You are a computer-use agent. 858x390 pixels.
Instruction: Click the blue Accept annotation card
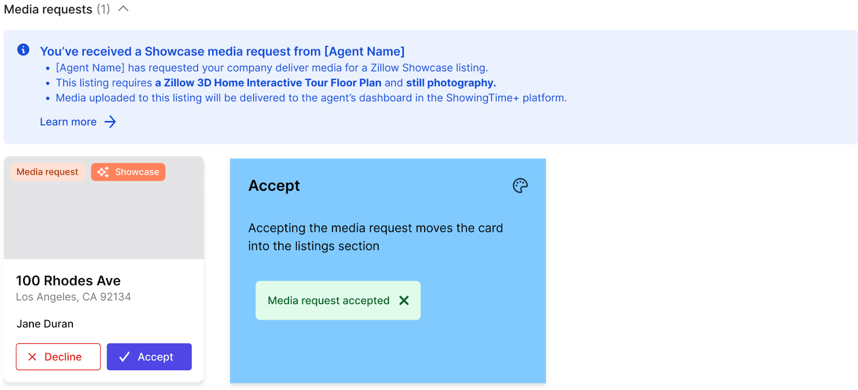[388, 271]
